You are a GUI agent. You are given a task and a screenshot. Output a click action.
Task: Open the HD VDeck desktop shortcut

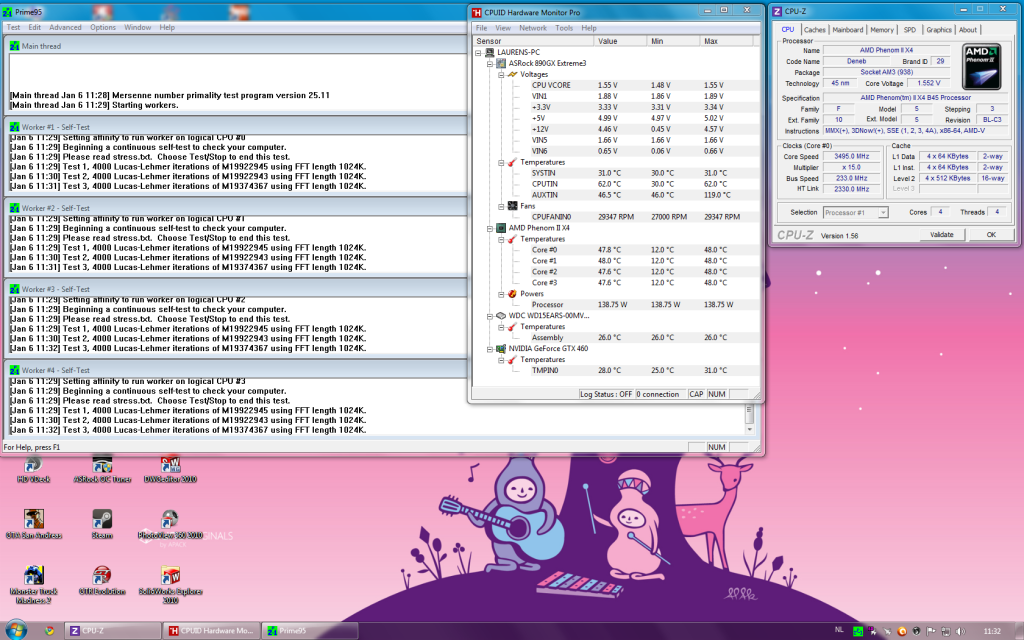point(33,469)
